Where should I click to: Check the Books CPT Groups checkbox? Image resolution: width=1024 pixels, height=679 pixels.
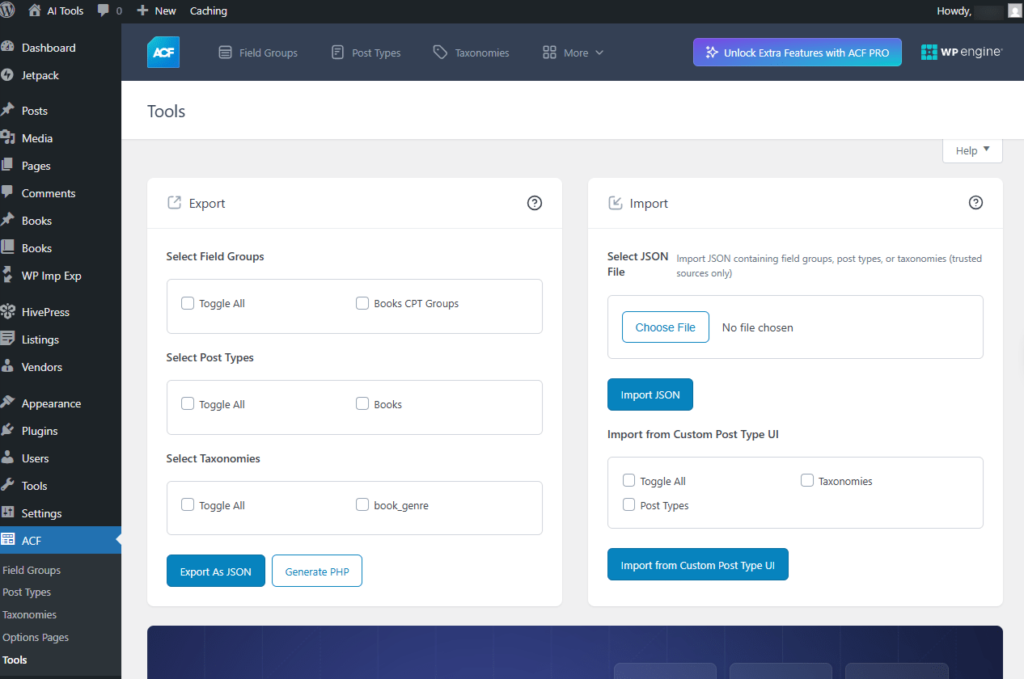[x=362, y=303]
